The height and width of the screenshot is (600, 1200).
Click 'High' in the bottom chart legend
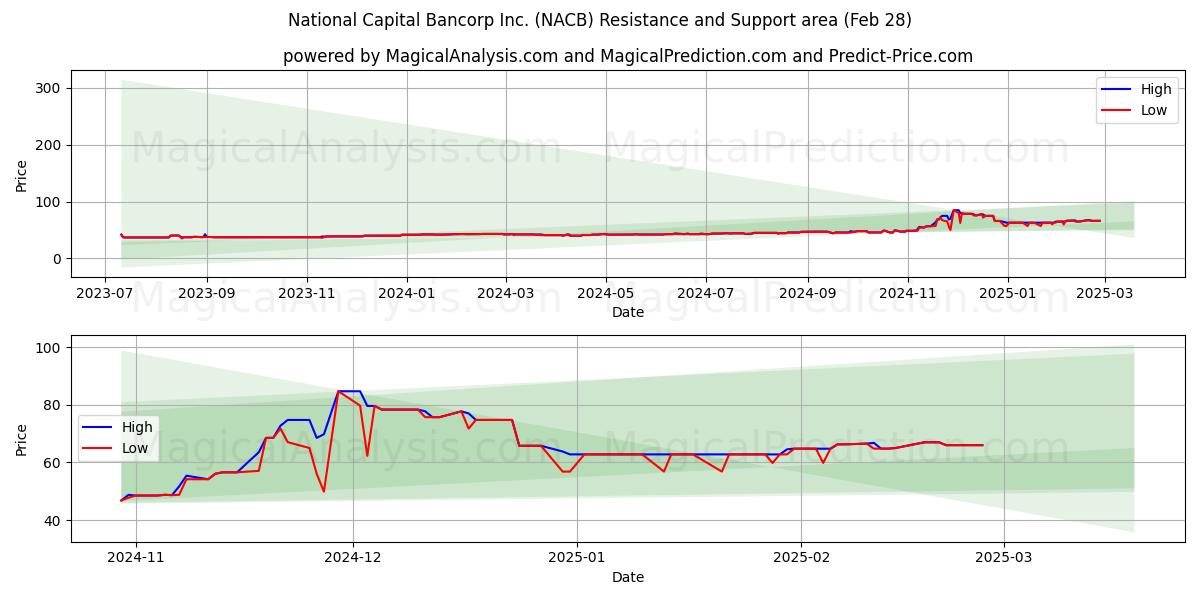[137, 427]
